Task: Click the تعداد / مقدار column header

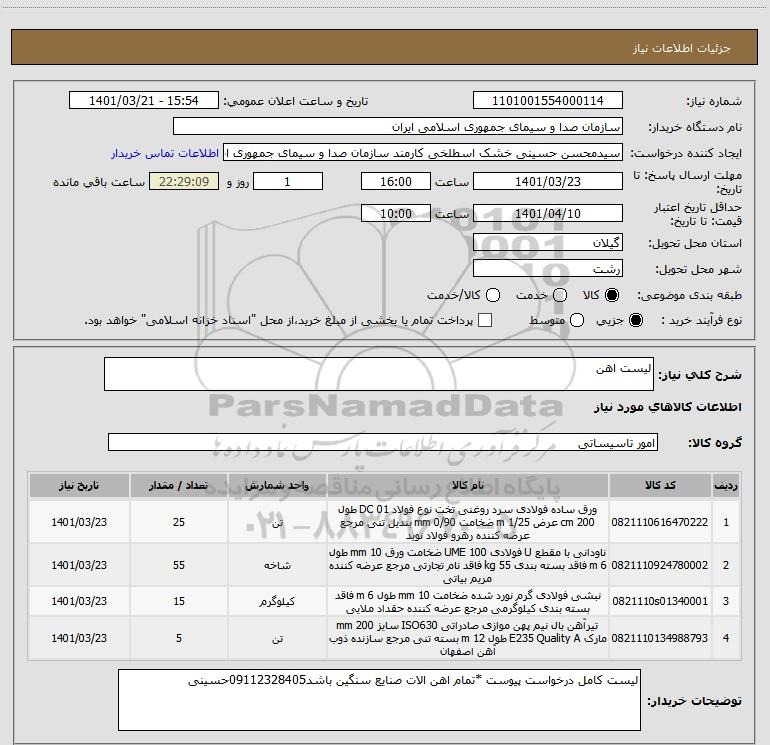Action: [179, 486]
